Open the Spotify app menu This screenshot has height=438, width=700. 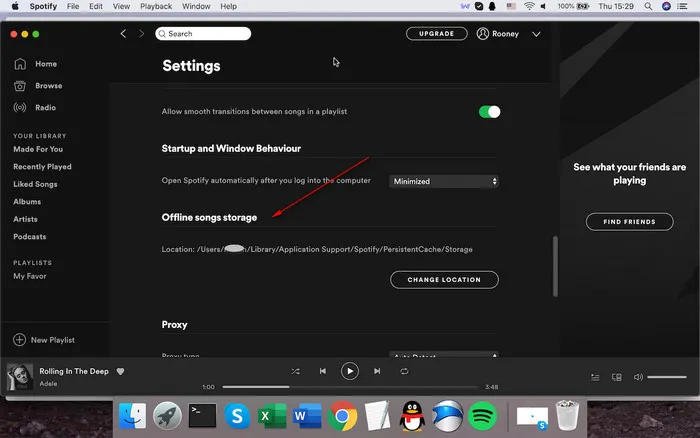43,6
